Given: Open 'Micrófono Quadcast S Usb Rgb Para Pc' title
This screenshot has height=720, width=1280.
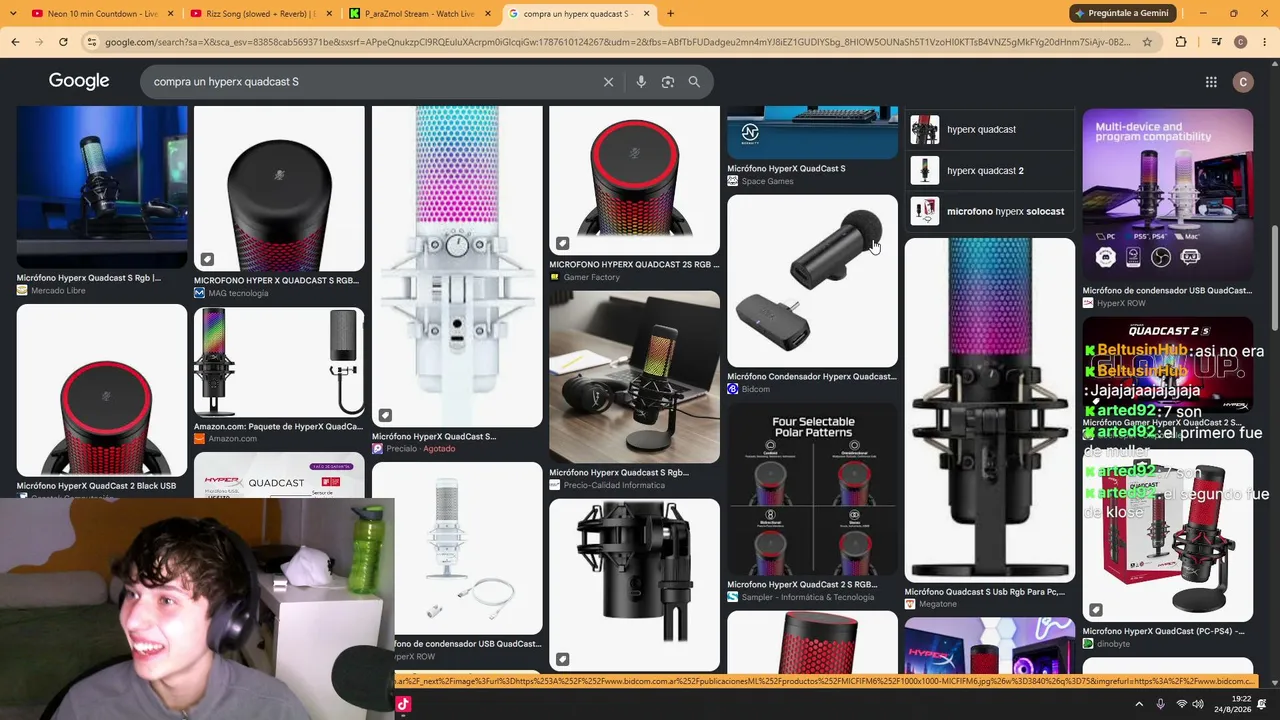Looking at the screenshot, I should (985, 592).
